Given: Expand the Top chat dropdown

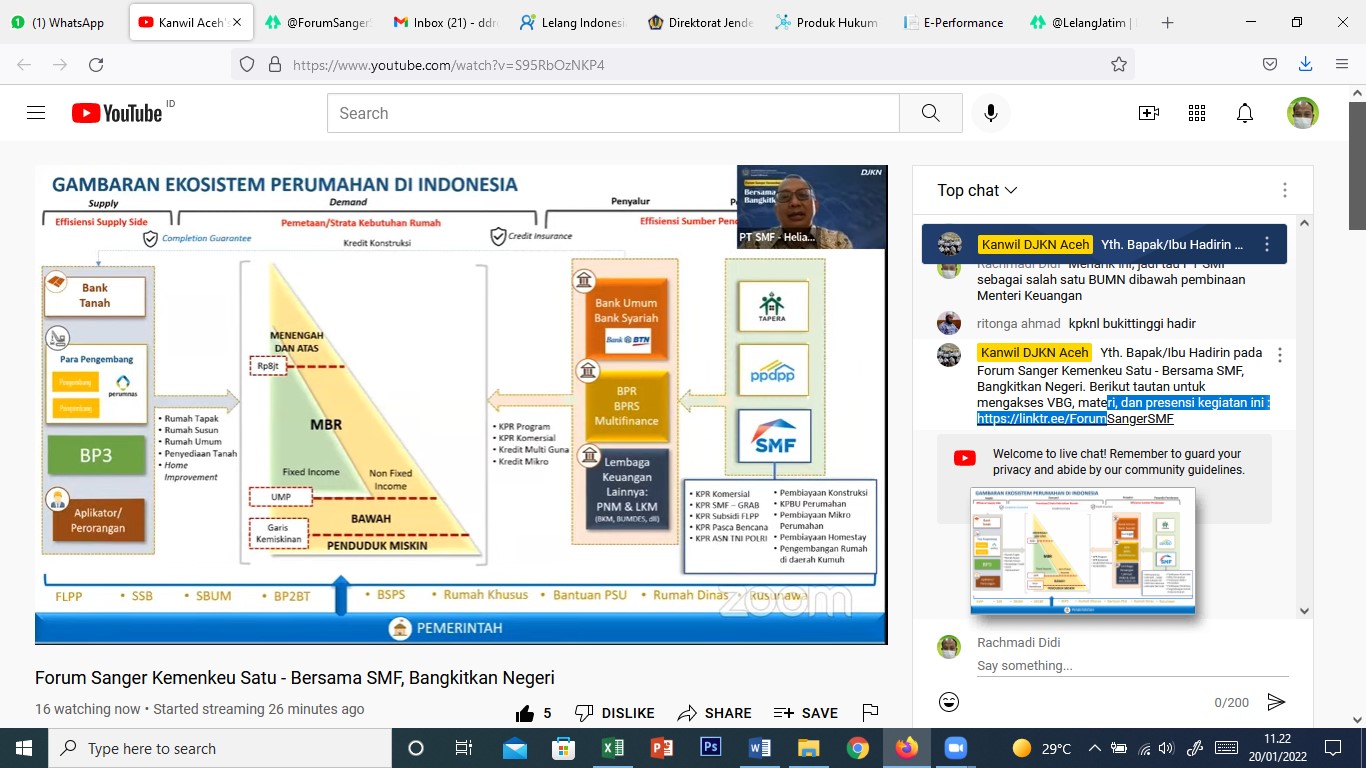Looking at the screenshot, I should point(977,190).
